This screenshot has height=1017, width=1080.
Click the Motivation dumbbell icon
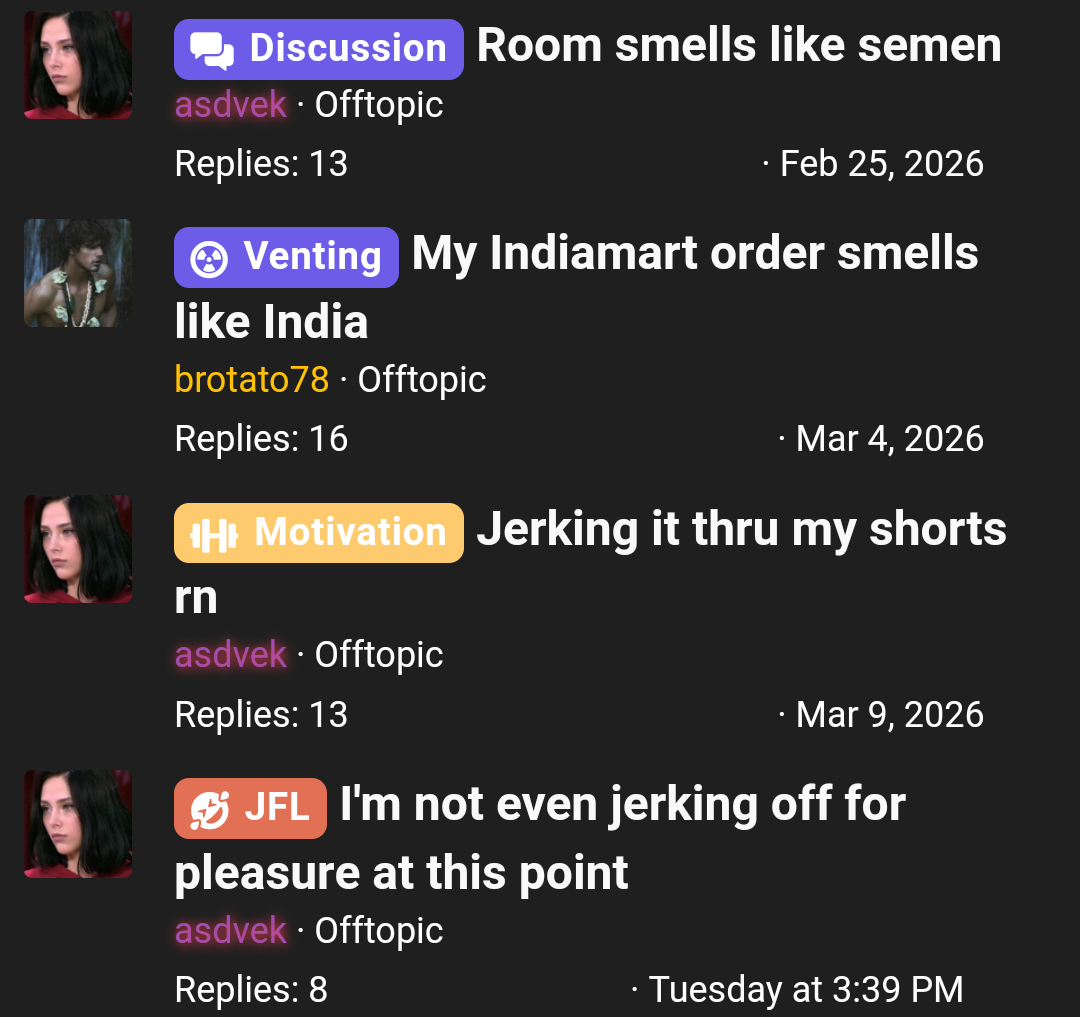[214, 534]
